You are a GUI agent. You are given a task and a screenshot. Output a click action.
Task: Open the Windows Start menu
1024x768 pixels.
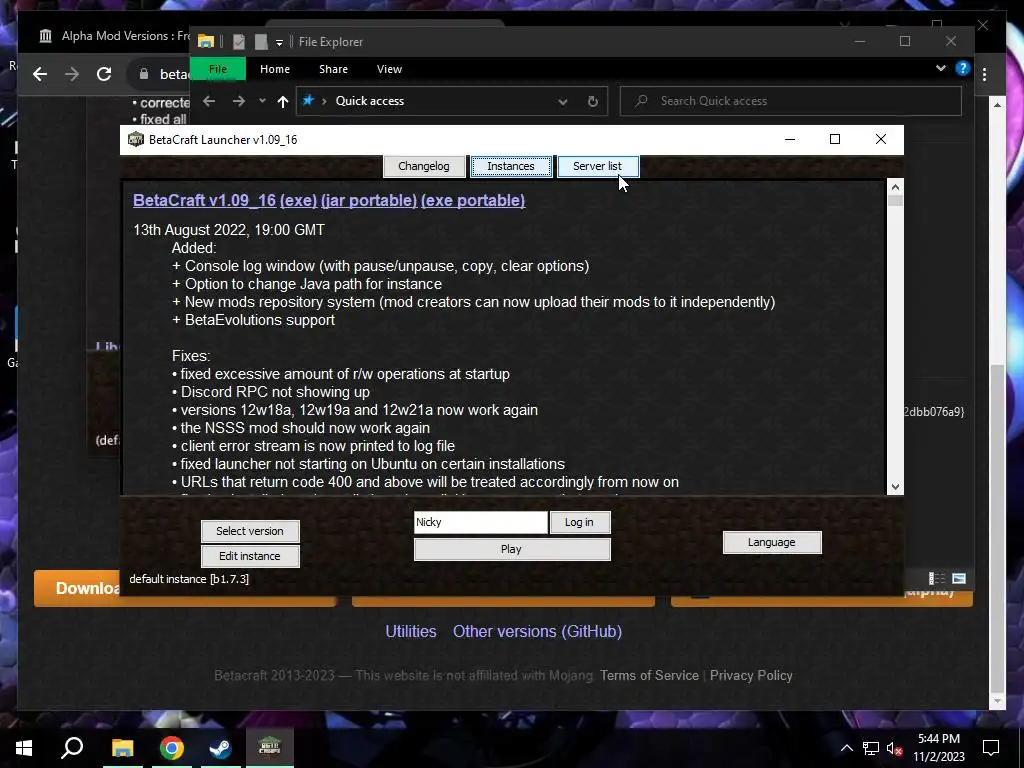(x=24, y=748)
